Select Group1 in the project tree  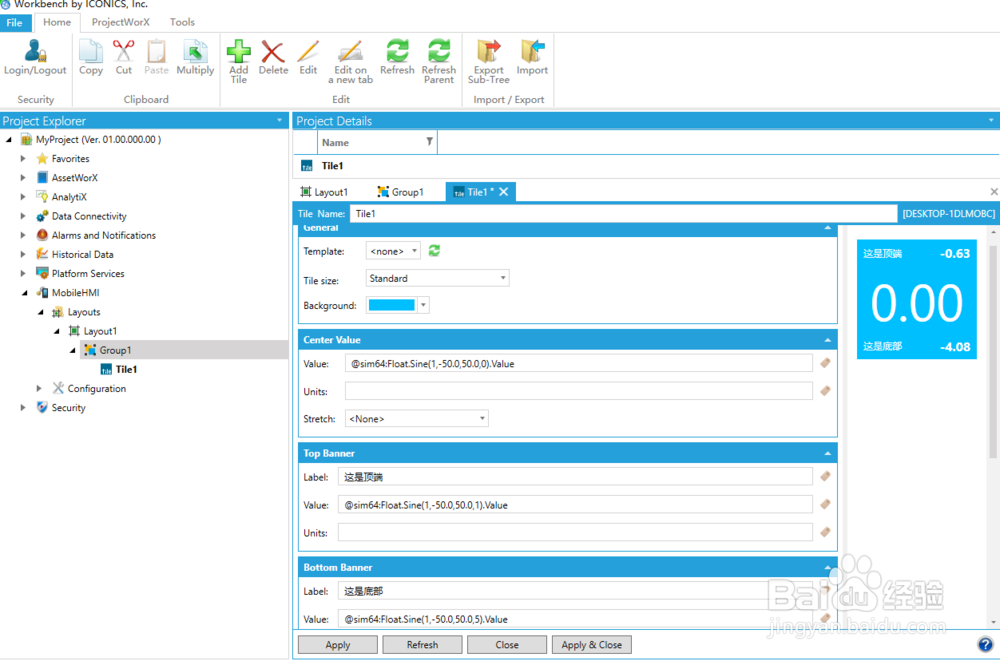[x=115, y=350]
